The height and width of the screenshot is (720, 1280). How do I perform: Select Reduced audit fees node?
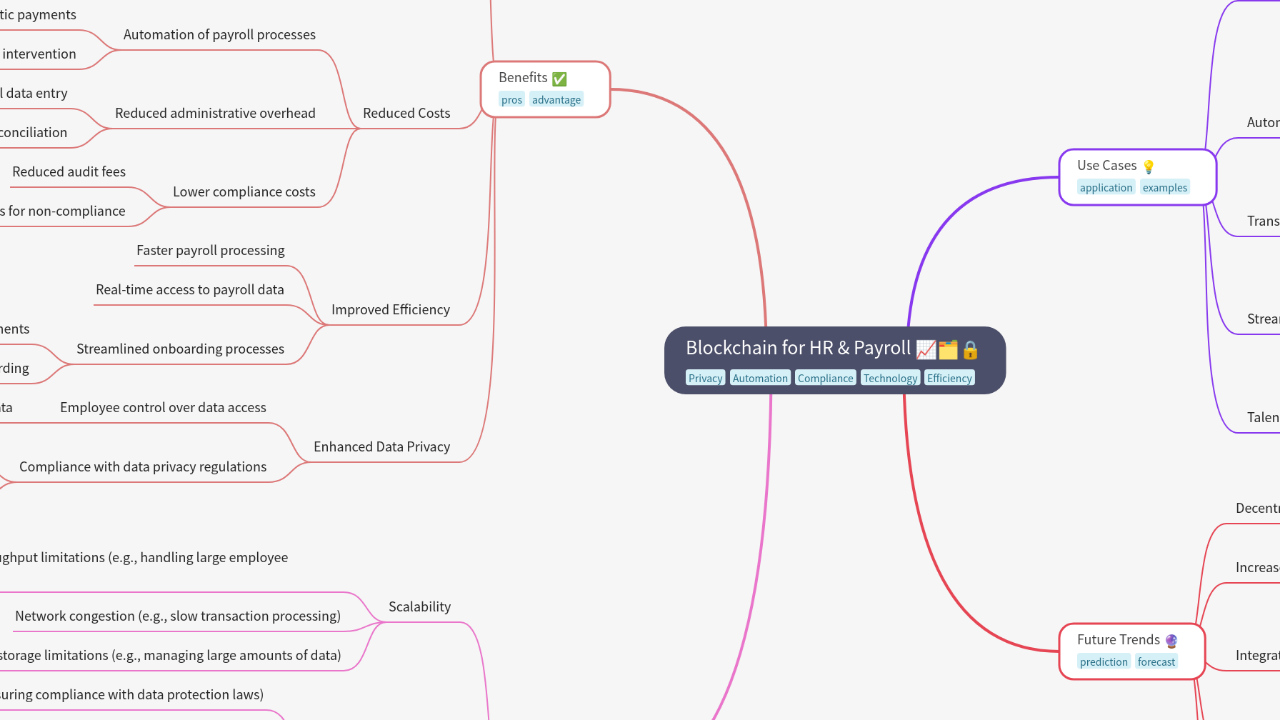tap(69, 172)
